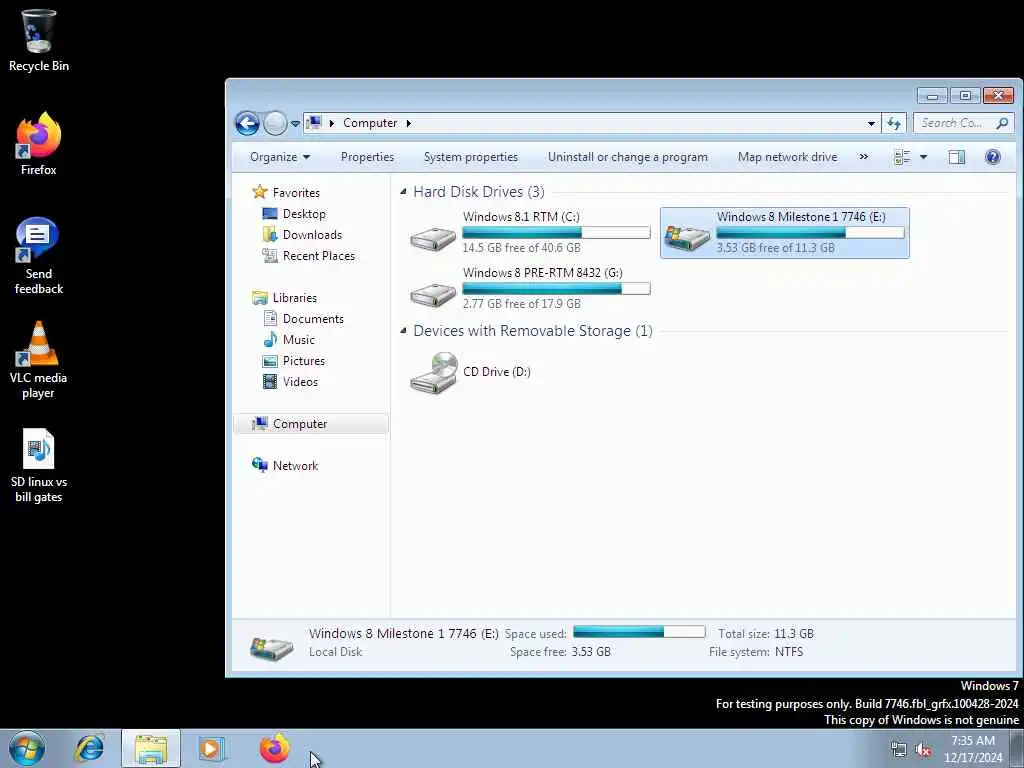Launch the VLC media player desktop shortcut

[39, 360]
